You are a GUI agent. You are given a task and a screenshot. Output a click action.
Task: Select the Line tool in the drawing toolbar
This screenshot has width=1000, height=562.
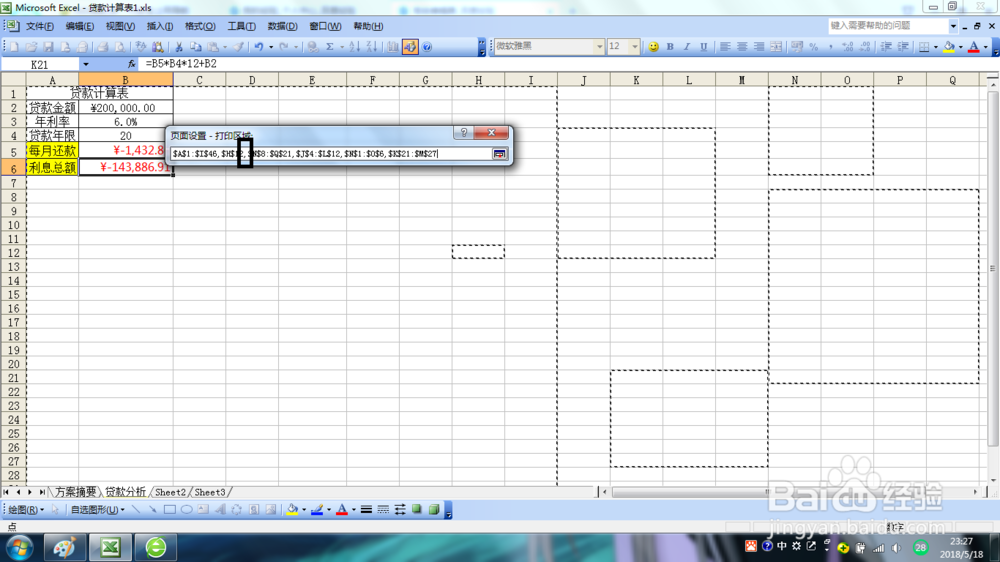pos(136,510)
